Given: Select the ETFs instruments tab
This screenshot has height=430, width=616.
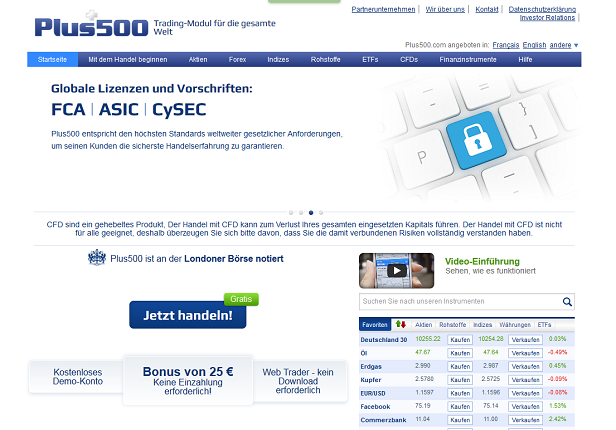Looking at the screenshot, I should (x=544, y=325).
